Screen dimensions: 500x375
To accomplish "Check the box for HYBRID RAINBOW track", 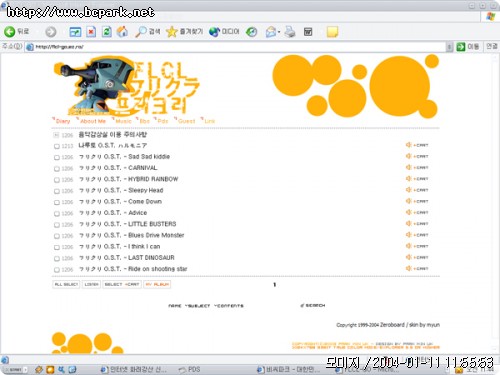I will point(57,180).
